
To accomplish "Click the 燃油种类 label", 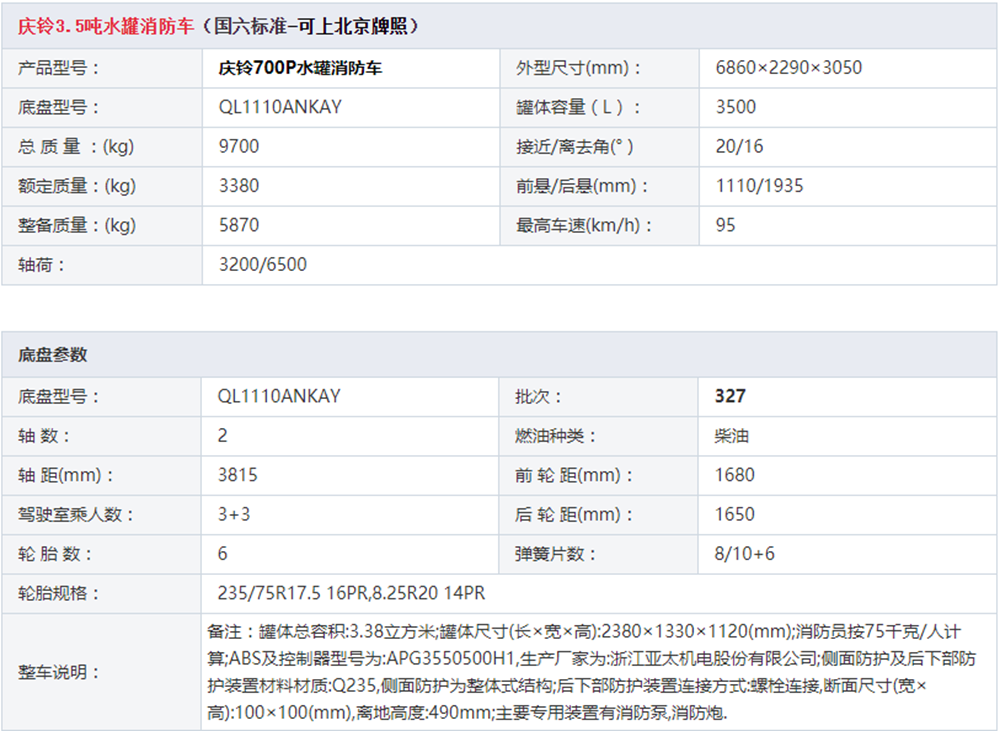I will coord(555,436).
